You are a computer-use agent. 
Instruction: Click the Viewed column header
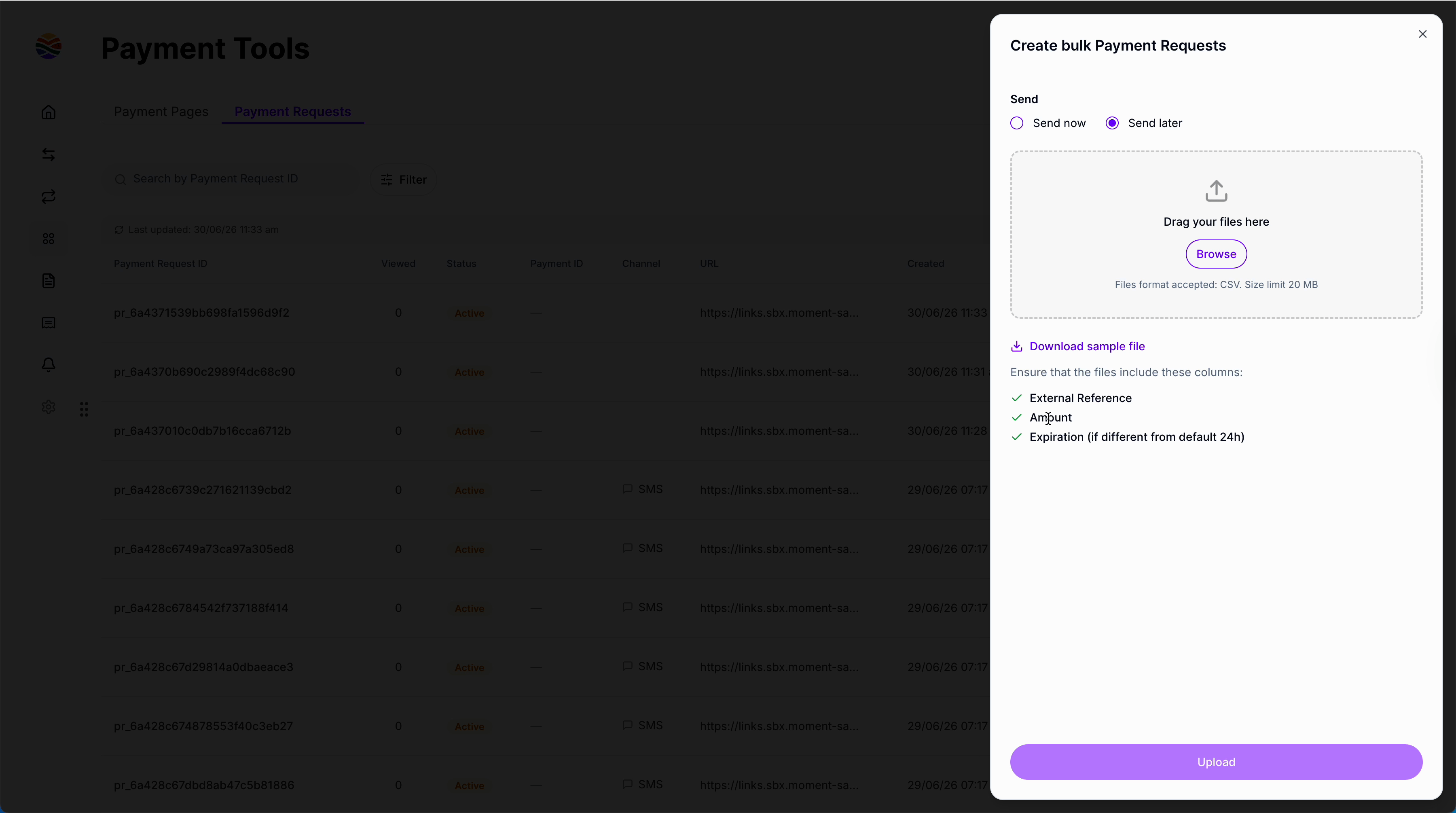coord(398,263)
